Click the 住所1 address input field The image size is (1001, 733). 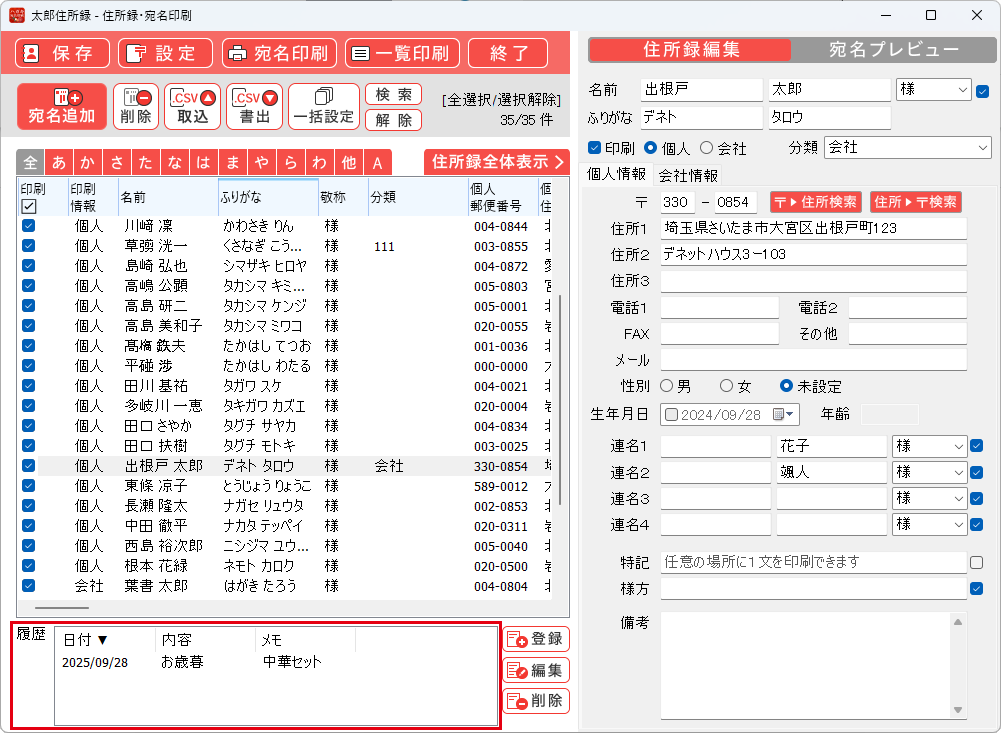coord(813,228)
